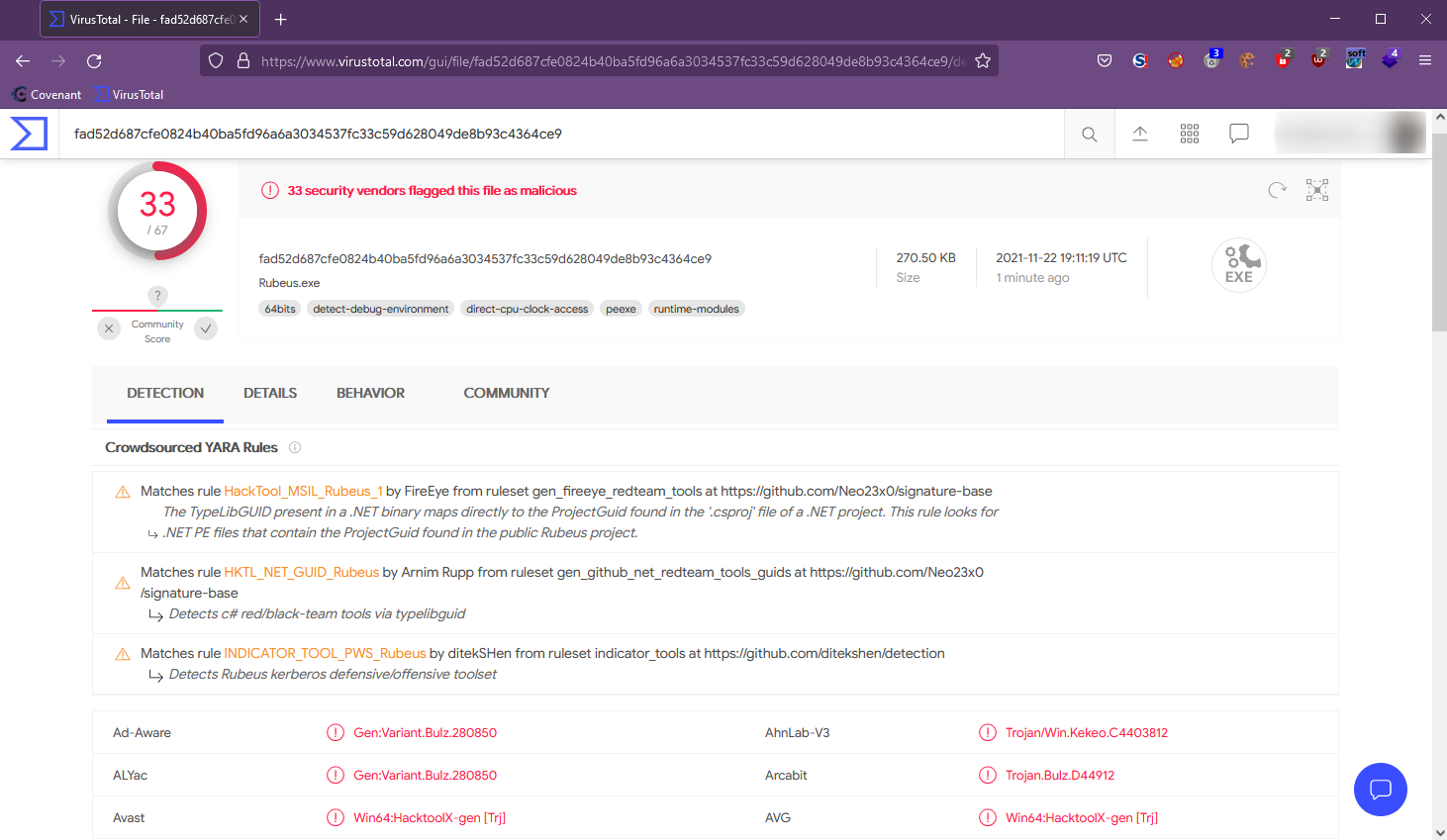Viewport: 1447px width, 840px height.
Task: Click the padlock site info icon
Action: point(243,61)
